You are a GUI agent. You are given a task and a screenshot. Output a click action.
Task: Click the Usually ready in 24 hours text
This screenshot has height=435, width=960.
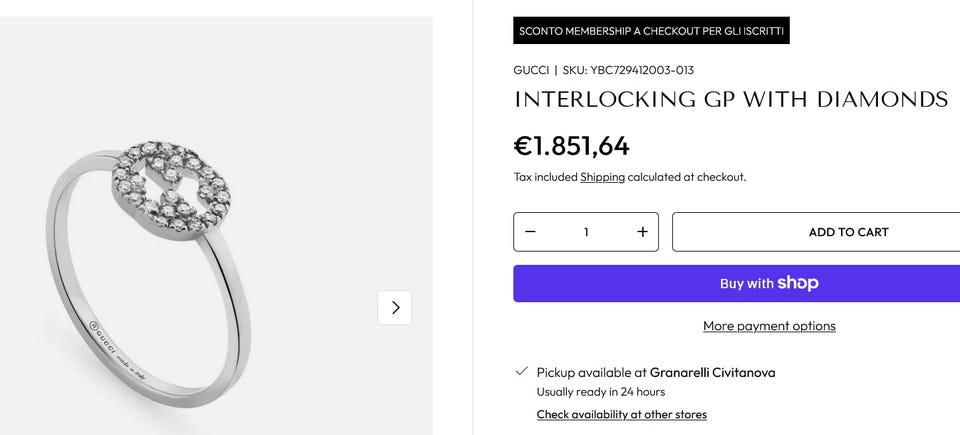coord(600,392)
